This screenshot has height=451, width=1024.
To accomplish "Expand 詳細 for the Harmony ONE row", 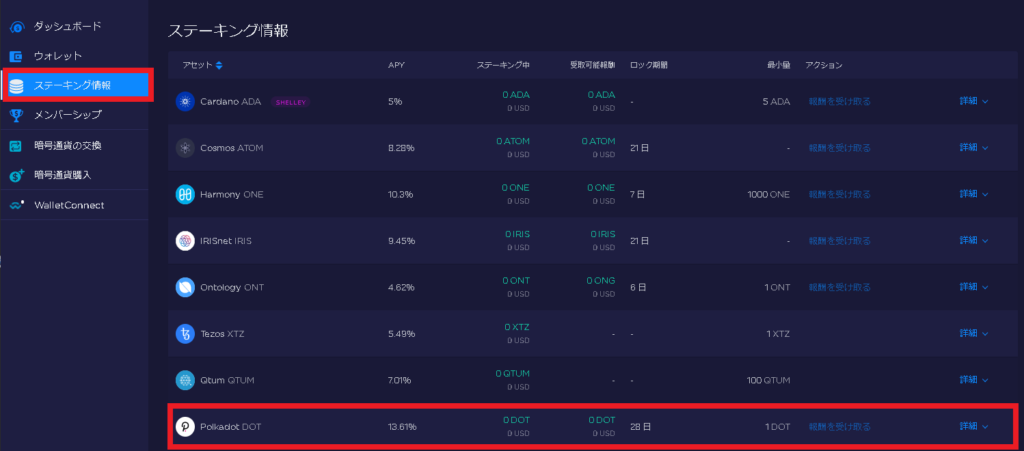I will click(x=974, y=194).
